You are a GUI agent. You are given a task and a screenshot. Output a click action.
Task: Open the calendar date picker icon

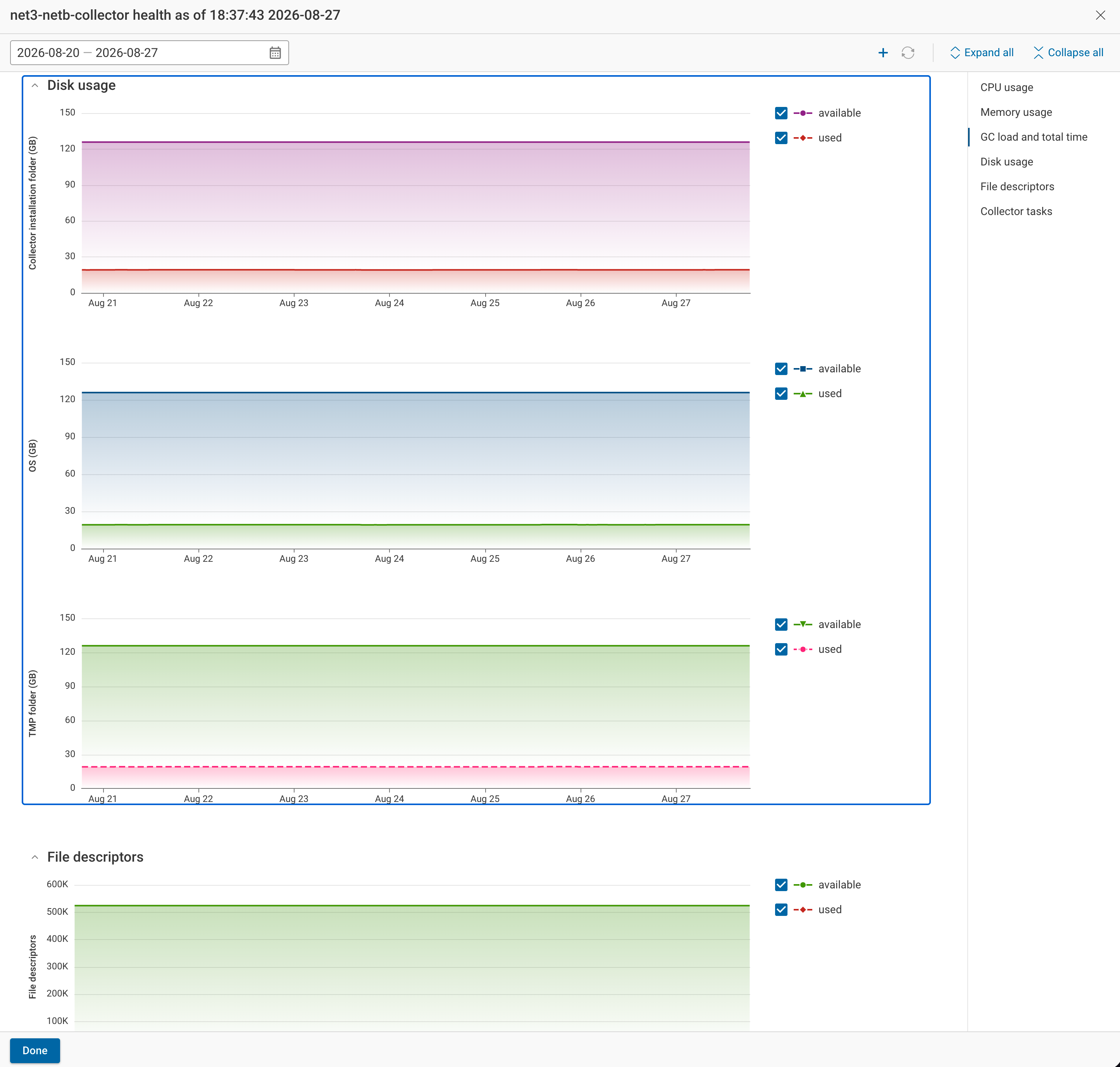tap(275, 53)
